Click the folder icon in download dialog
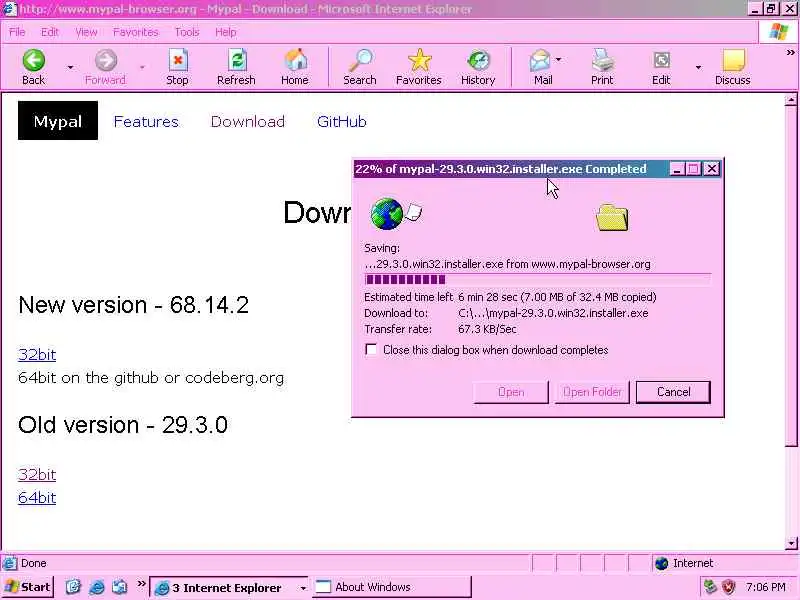 612,217
